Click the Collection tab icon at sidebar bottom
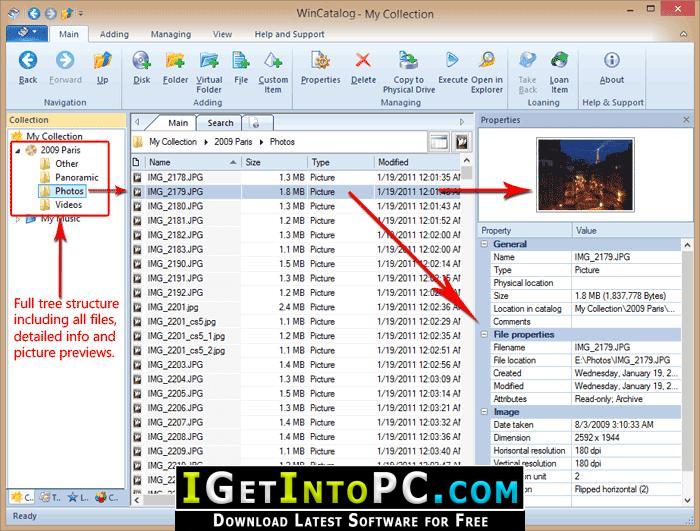This screenshot has width=700, height=531. (x=22, y=497)
